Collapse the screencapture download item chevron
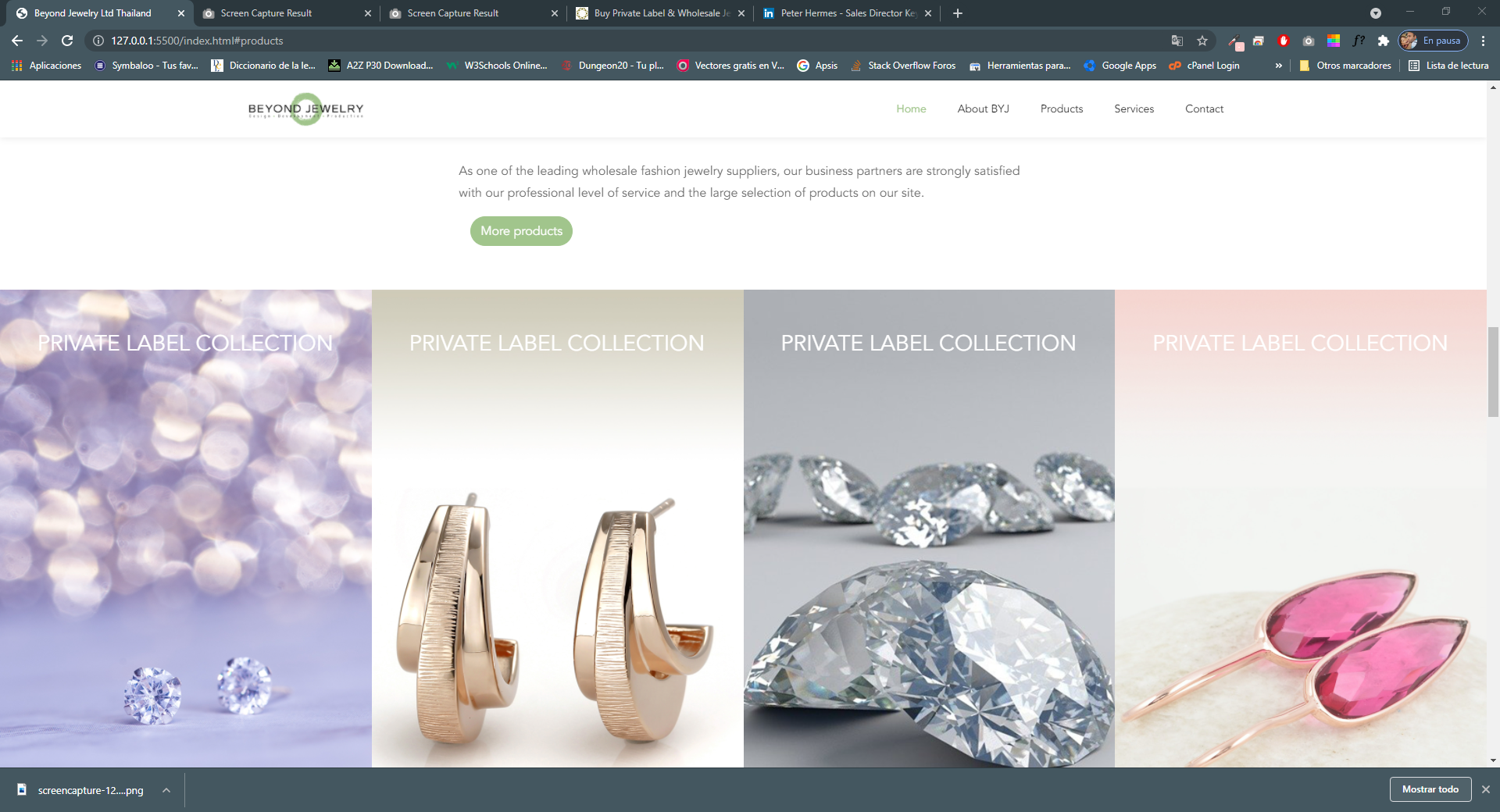 [x=165, y=790]
